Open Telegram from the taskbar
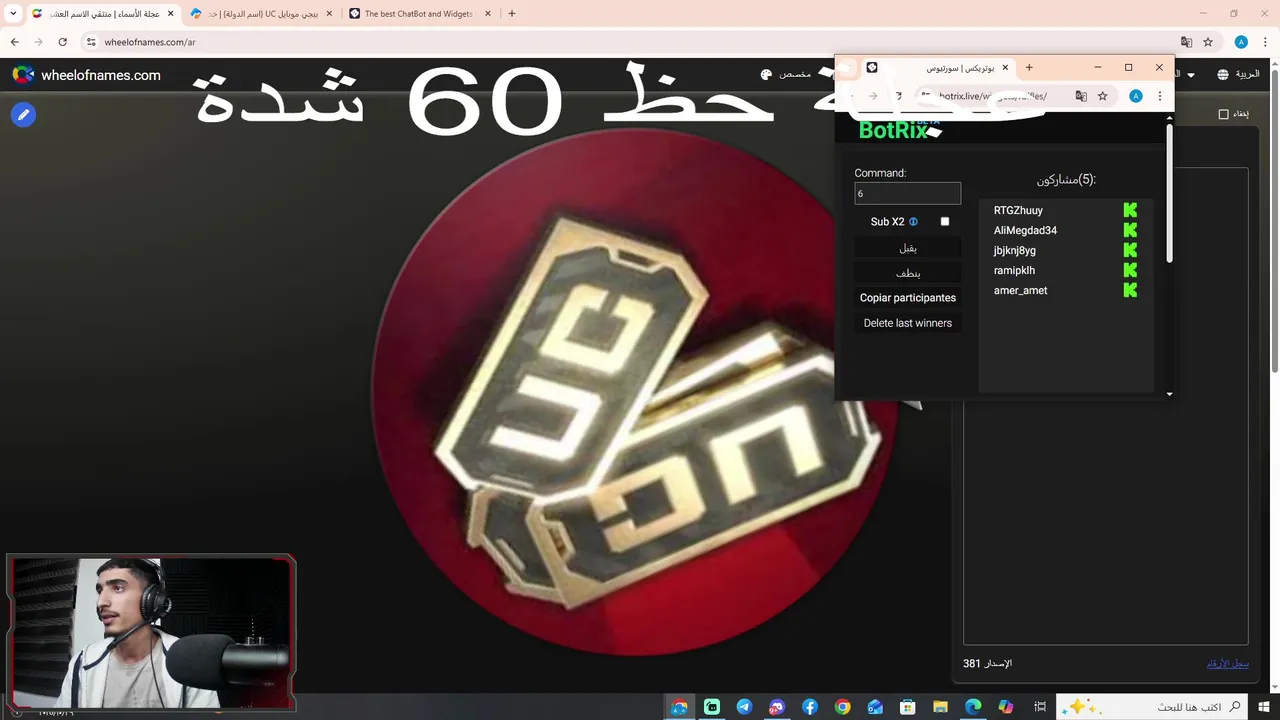Image resolution: width=1280 pixels, height=720 pixels. [x=744, y=707]
